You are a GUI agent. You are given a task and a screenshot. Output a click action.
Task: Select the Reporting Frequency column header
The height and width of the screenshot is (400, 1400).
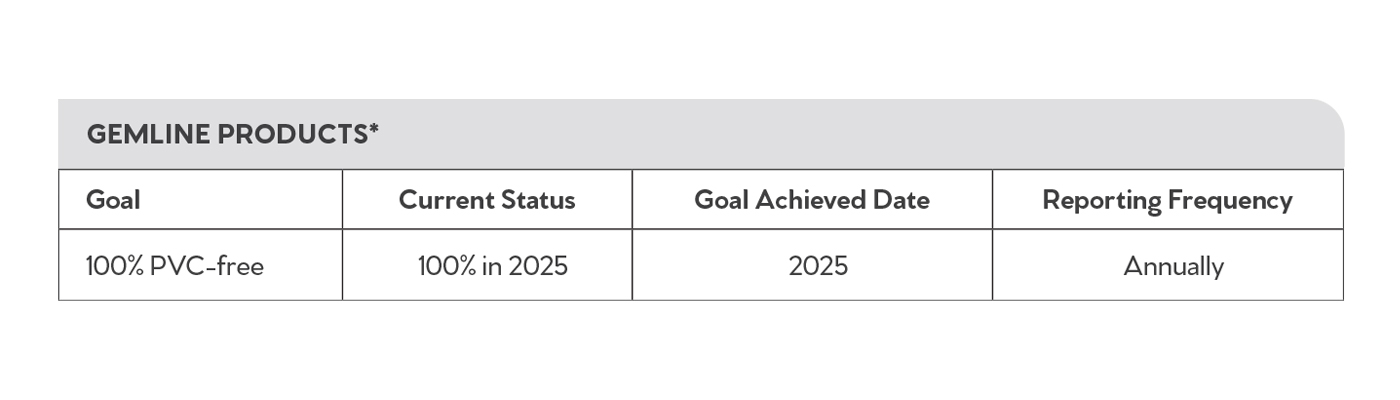(x=1167, y=200)
